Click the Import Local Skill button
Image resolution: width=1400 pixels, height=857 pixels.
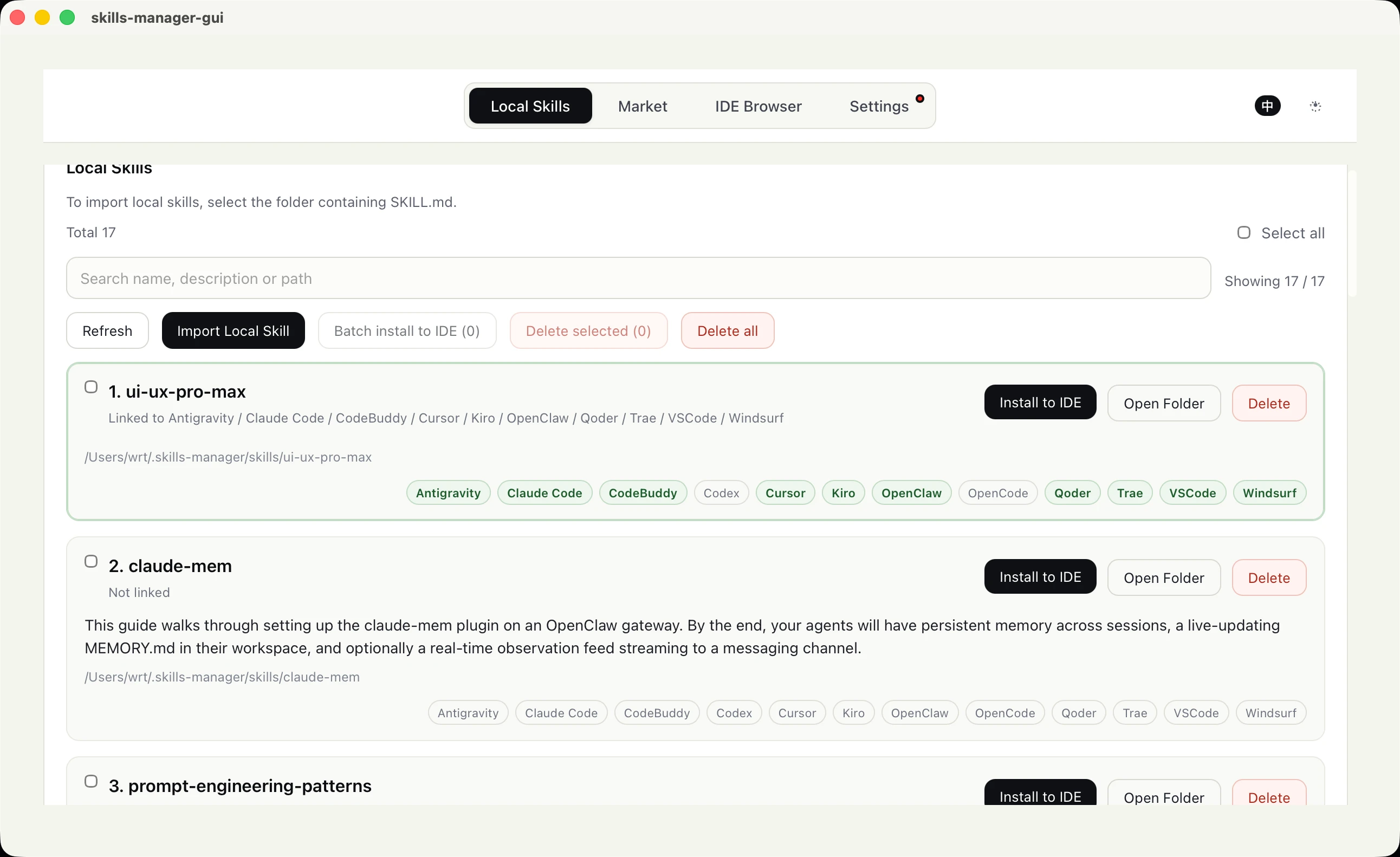(x=233, y=330)
